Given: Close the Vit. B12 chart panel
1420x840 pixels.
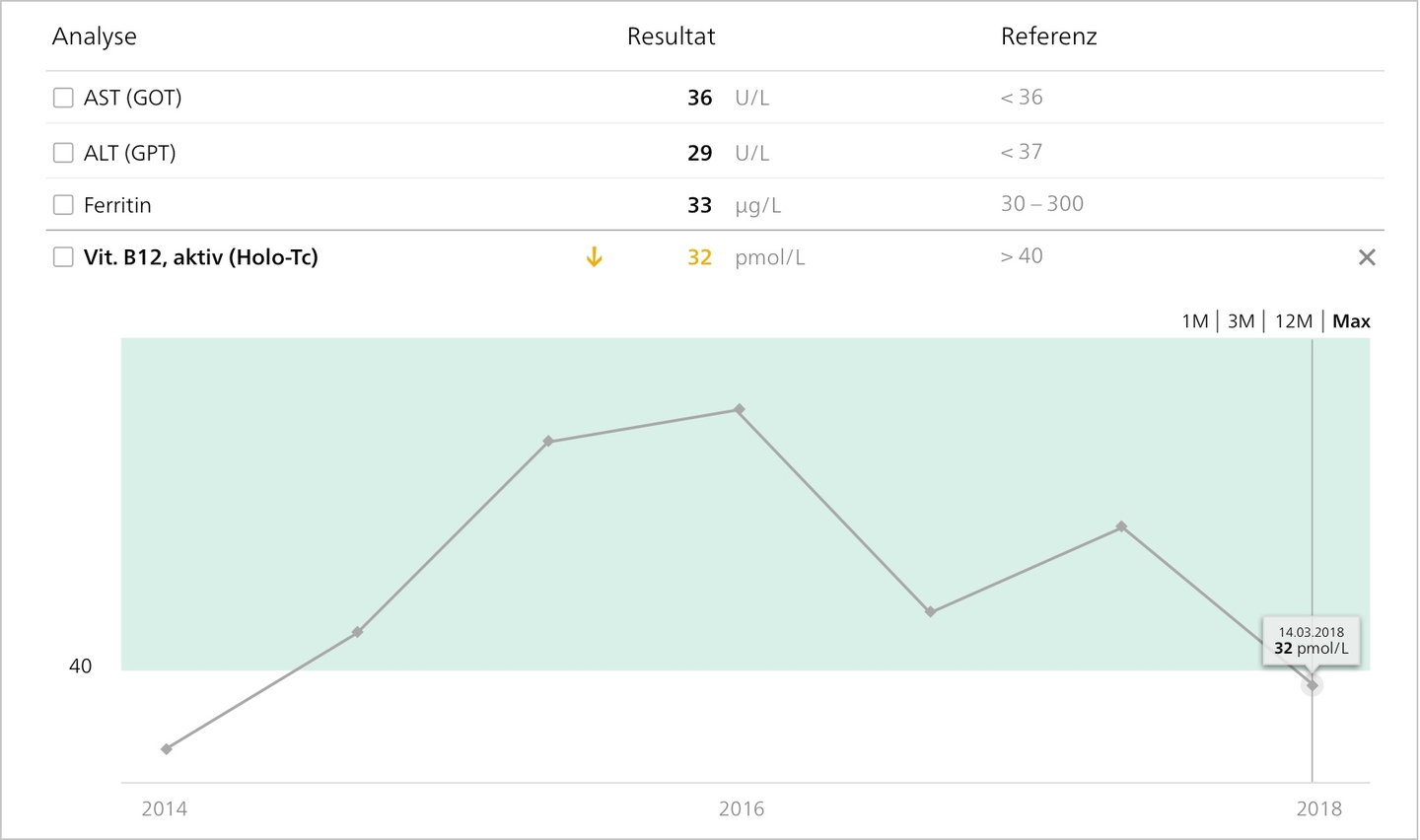Looking at the screenshot, I should (x=1367, y=257).
